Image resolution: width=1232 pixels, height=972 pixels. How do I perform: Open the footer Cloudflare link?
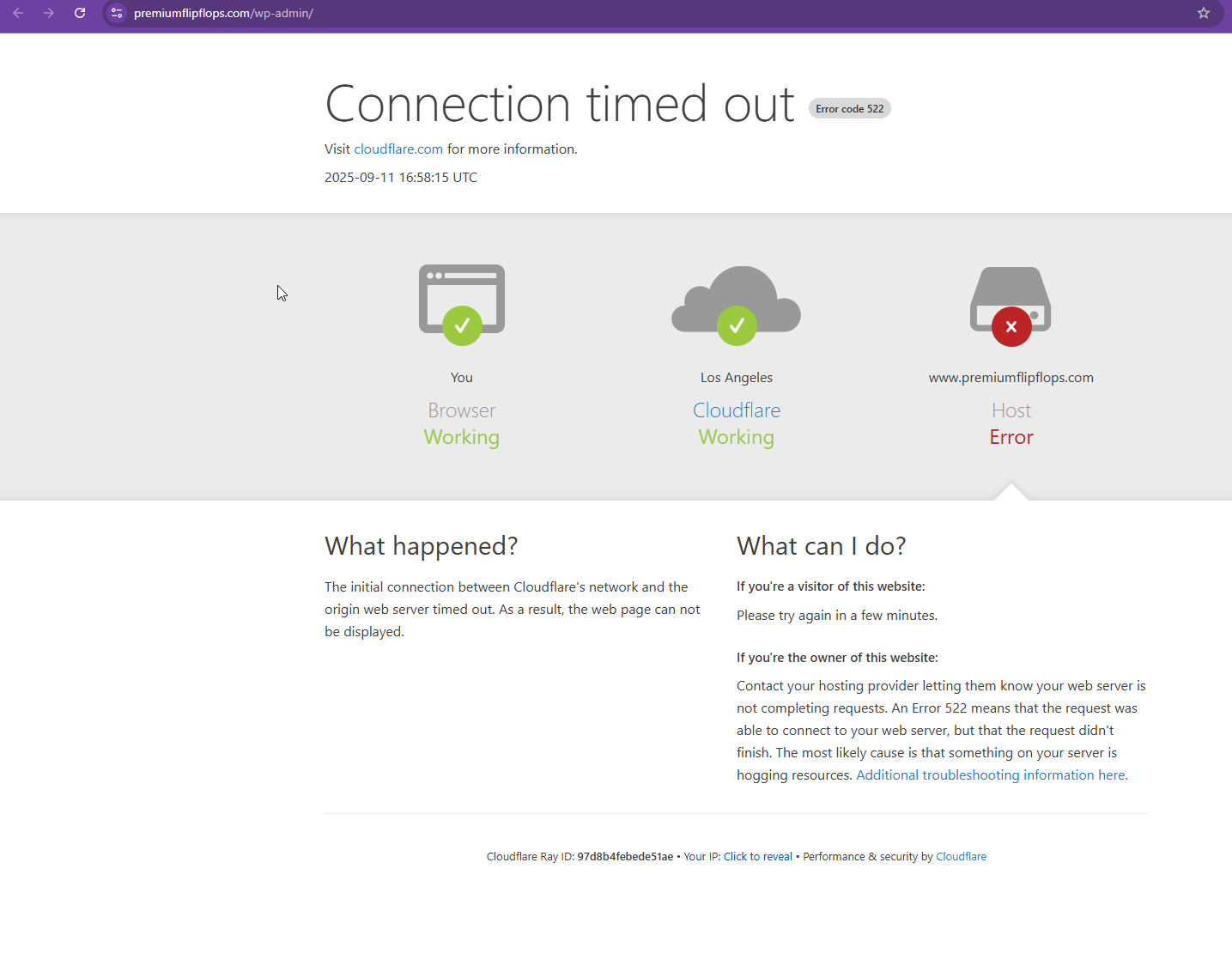(961, 856)
